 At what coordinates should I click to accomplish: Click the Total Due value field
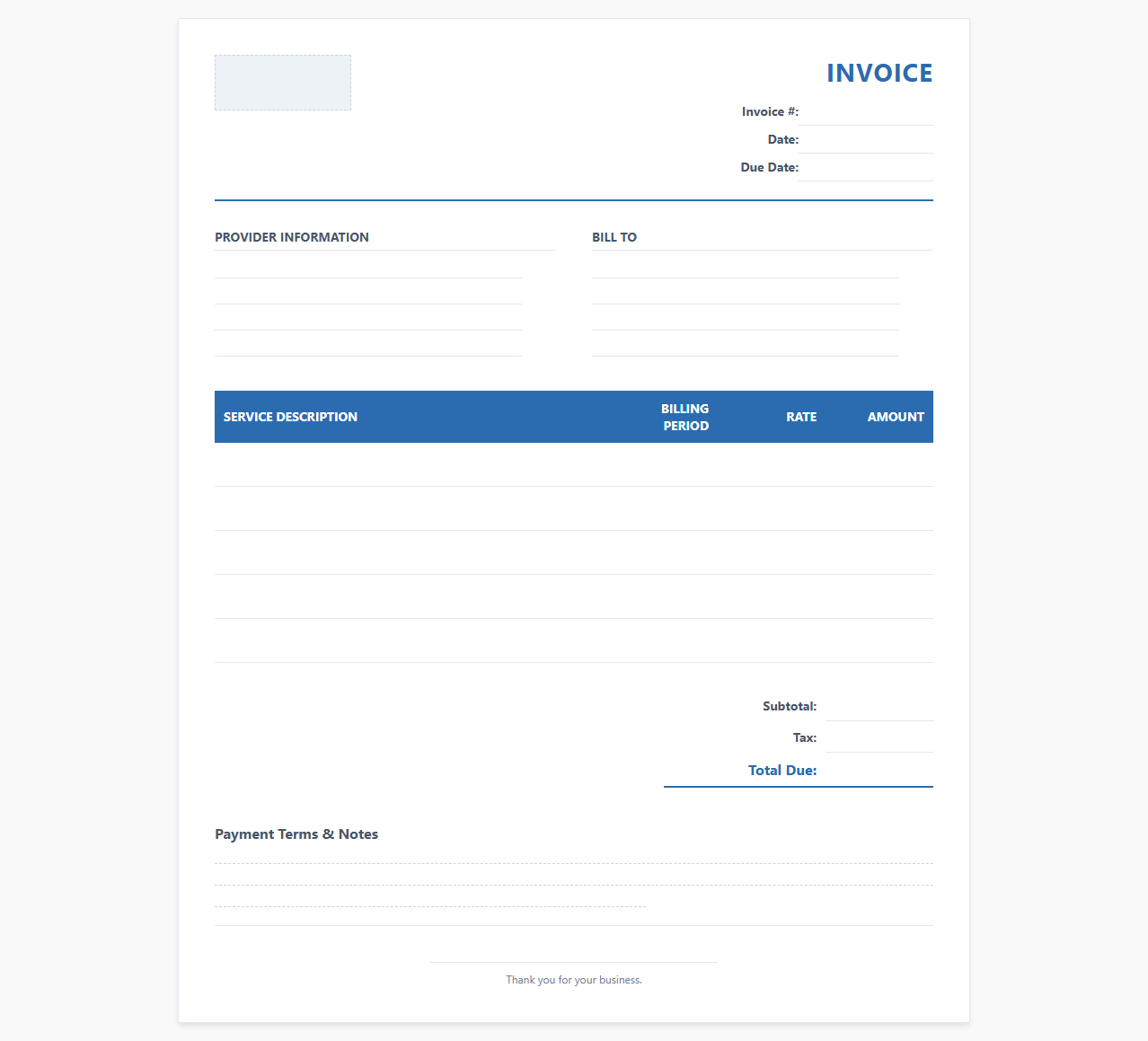click(879, 771)
